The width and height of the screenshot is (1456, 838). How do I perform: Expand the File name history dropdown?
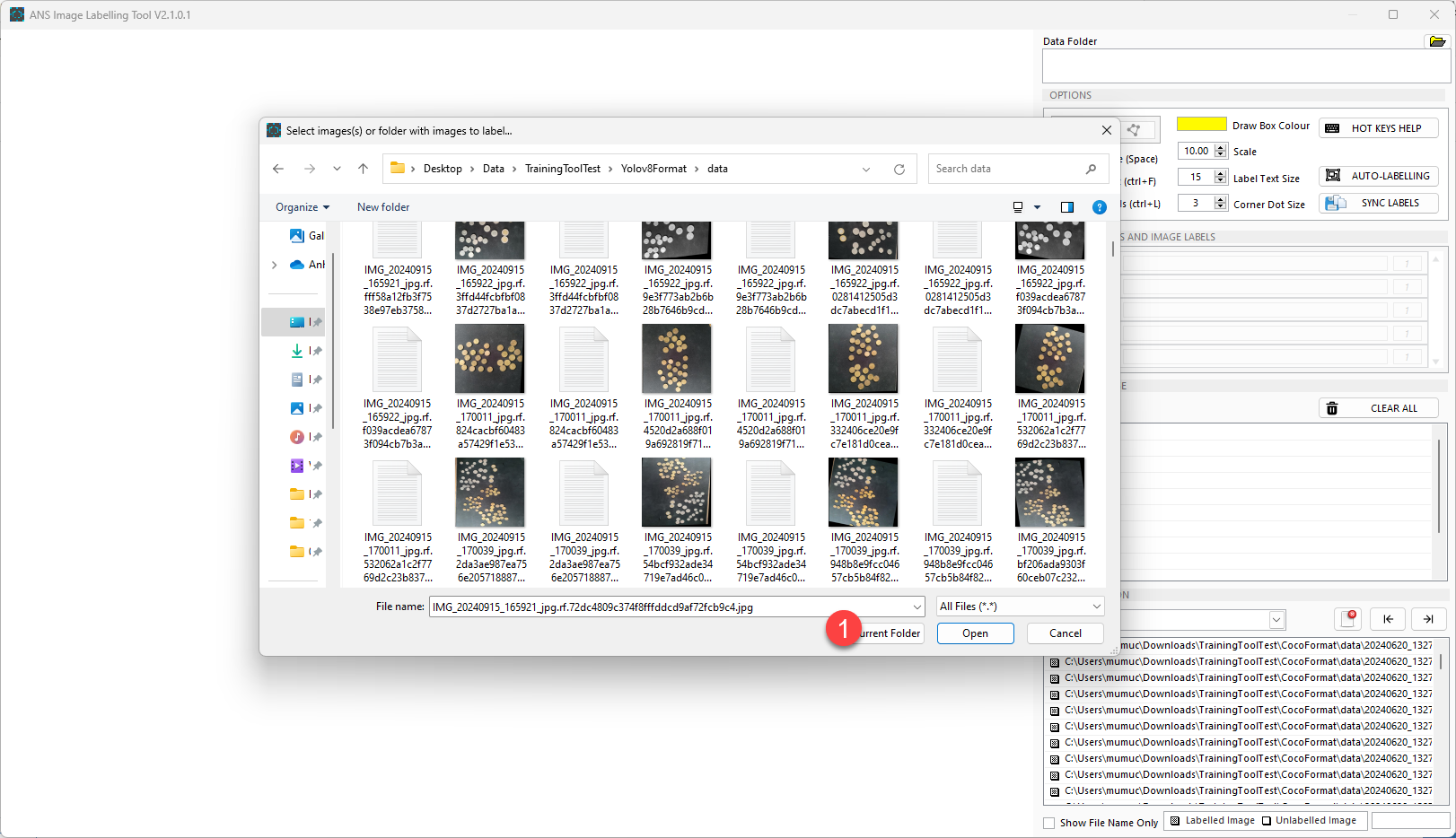(x=917, y=607)
